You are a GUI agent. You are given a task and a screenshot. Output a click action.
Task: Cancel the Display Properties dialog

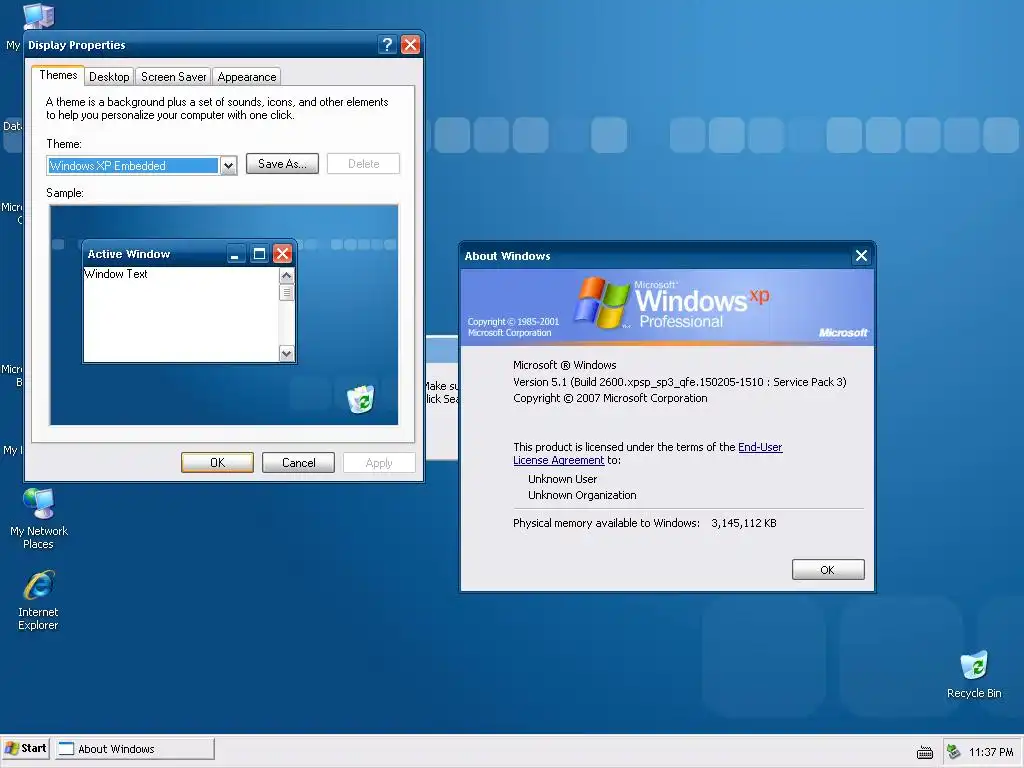(298, 462)
